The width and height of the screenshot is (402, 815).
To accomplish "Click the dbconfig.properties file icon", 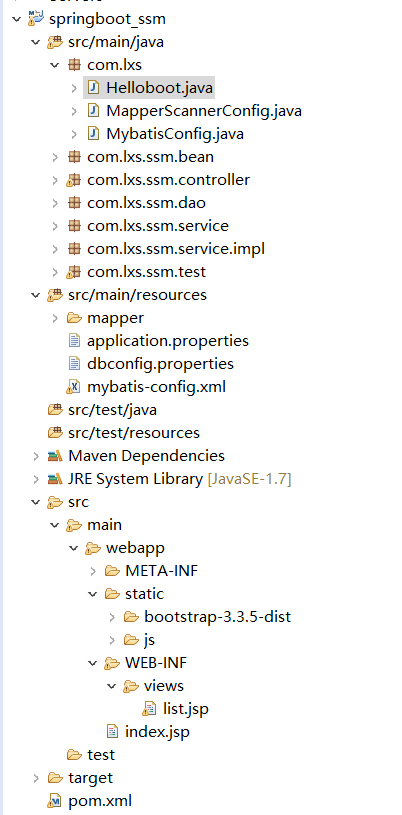I will click(x=74, y=364).
